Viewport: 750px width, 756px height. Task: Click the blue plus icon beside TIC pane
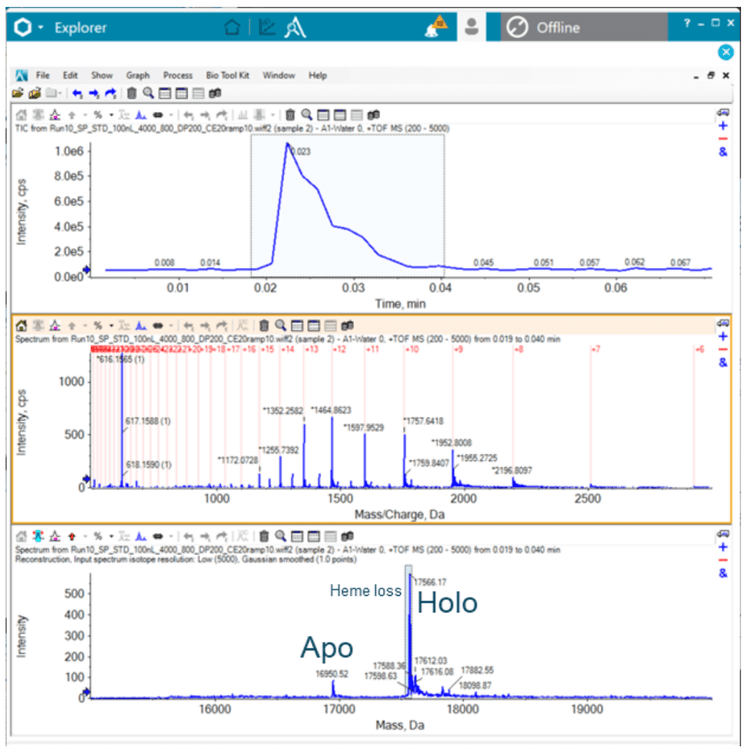coord(723,127)
